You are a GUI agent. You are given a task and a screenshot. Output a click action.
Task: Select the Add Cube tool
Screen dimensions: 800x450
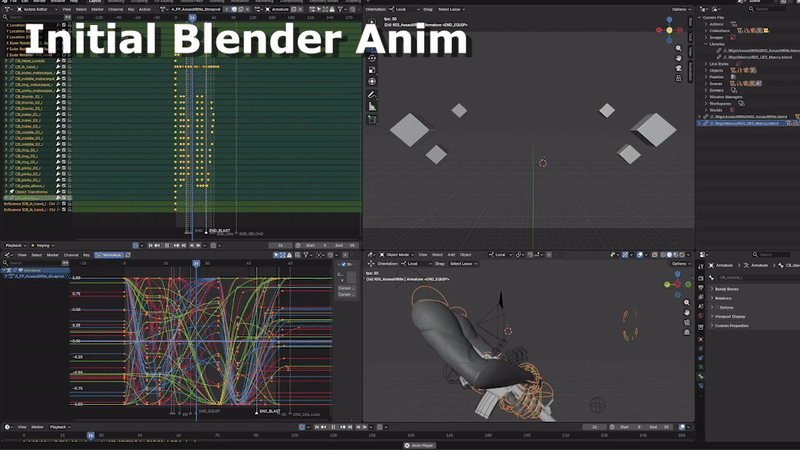coord(372,119)
